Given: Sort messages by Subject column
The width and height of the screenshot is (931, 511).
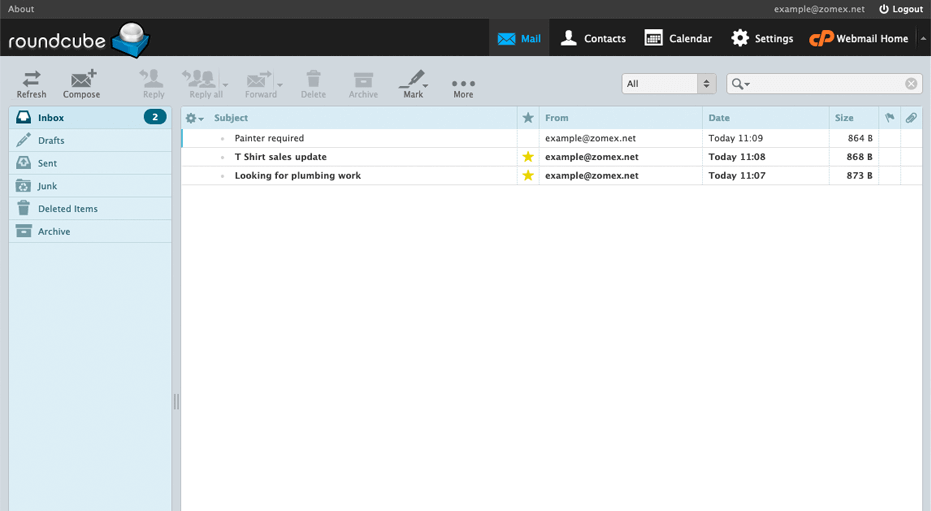Looking at the screenshot, I should point(231,118).
